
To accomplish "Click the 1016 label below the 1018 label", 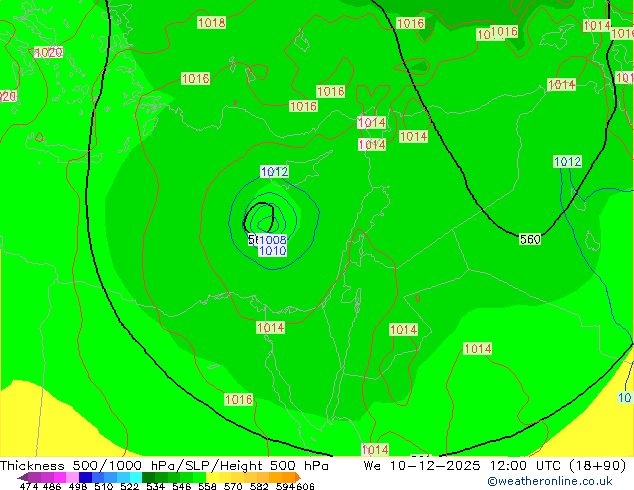I will pyautogui.click(x=196, y=78).
